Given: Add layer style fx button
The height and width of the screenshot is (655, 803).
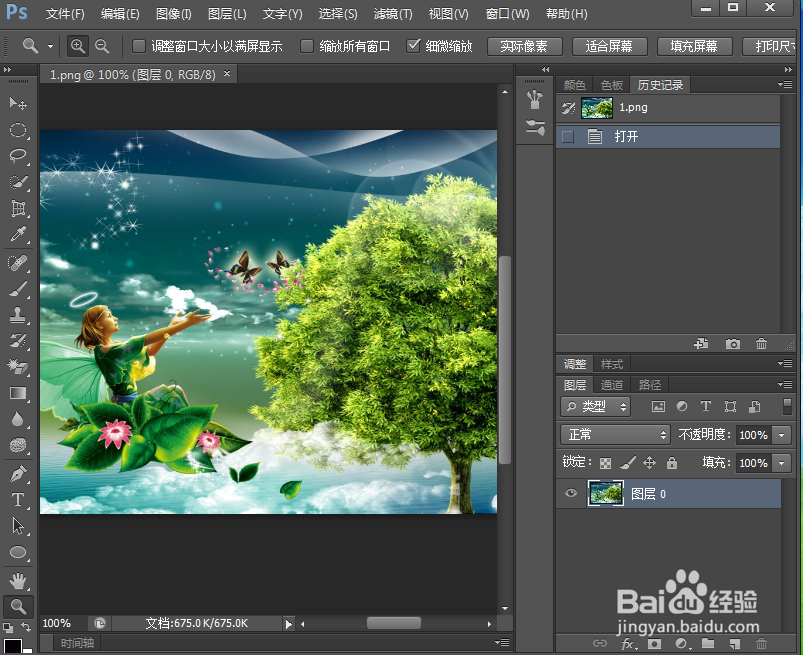Looking at the screenshot, I should pyautogui.click(x=628, y=644).
